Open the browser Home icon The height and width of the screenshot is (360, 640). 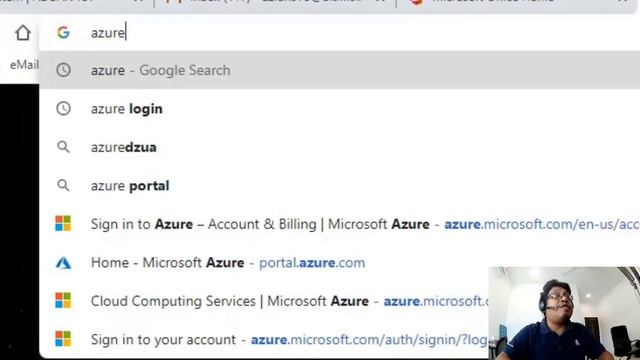point(23,33)
